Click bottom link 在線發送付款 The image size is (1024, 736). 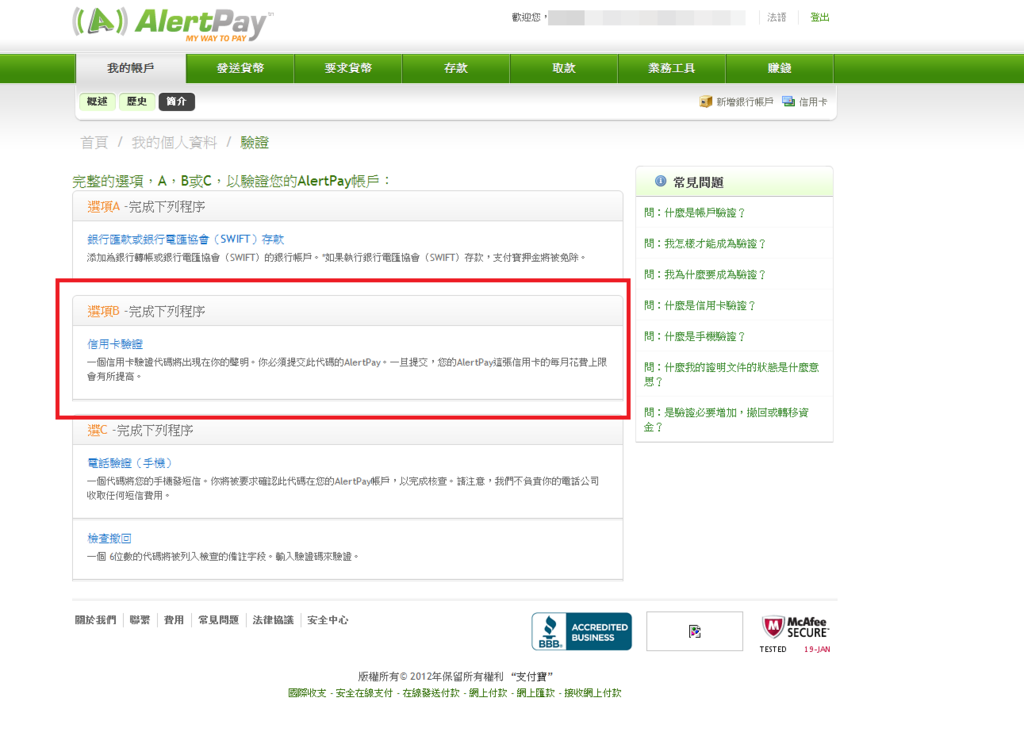point(431,693)
